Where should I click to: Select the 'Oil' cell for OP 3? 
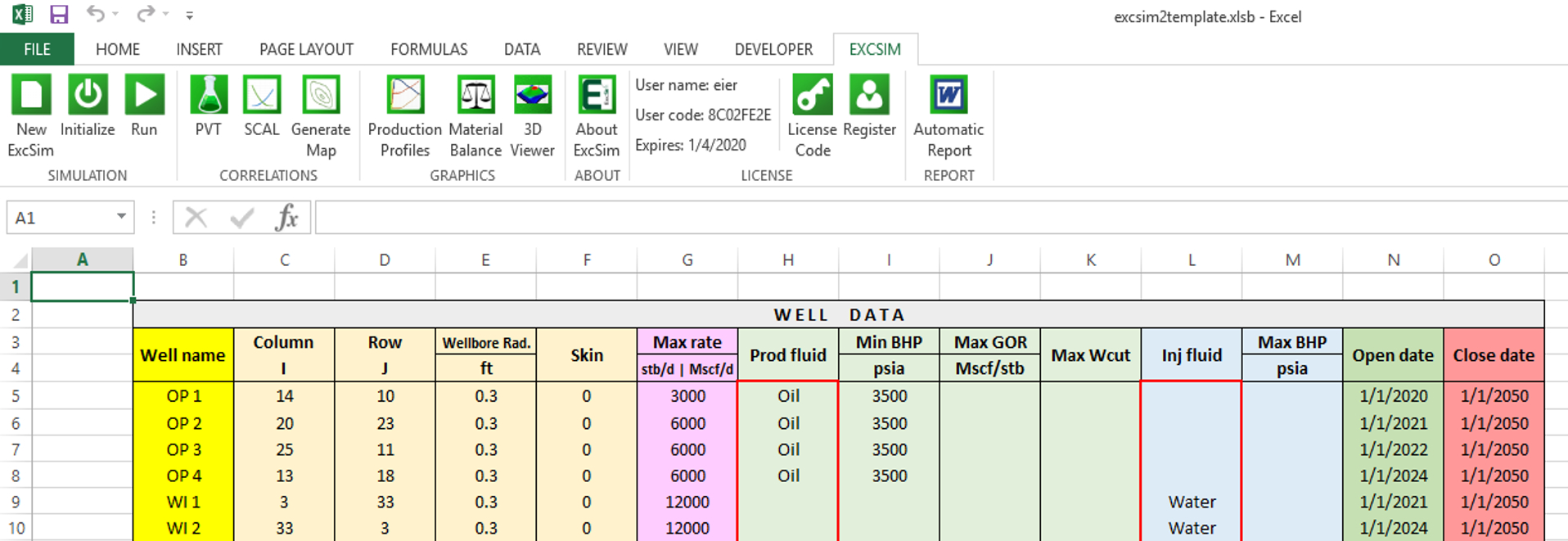(x=788, y=449)
